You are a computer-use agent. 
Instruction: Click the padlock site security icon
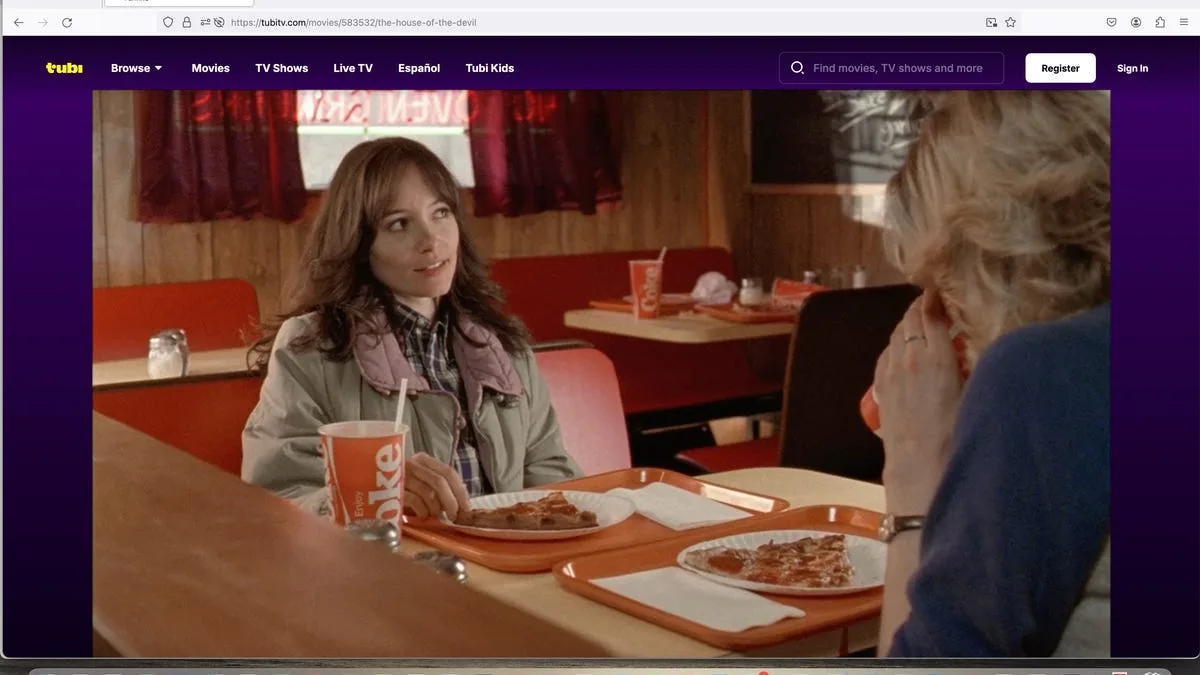(x=187, y=22)
